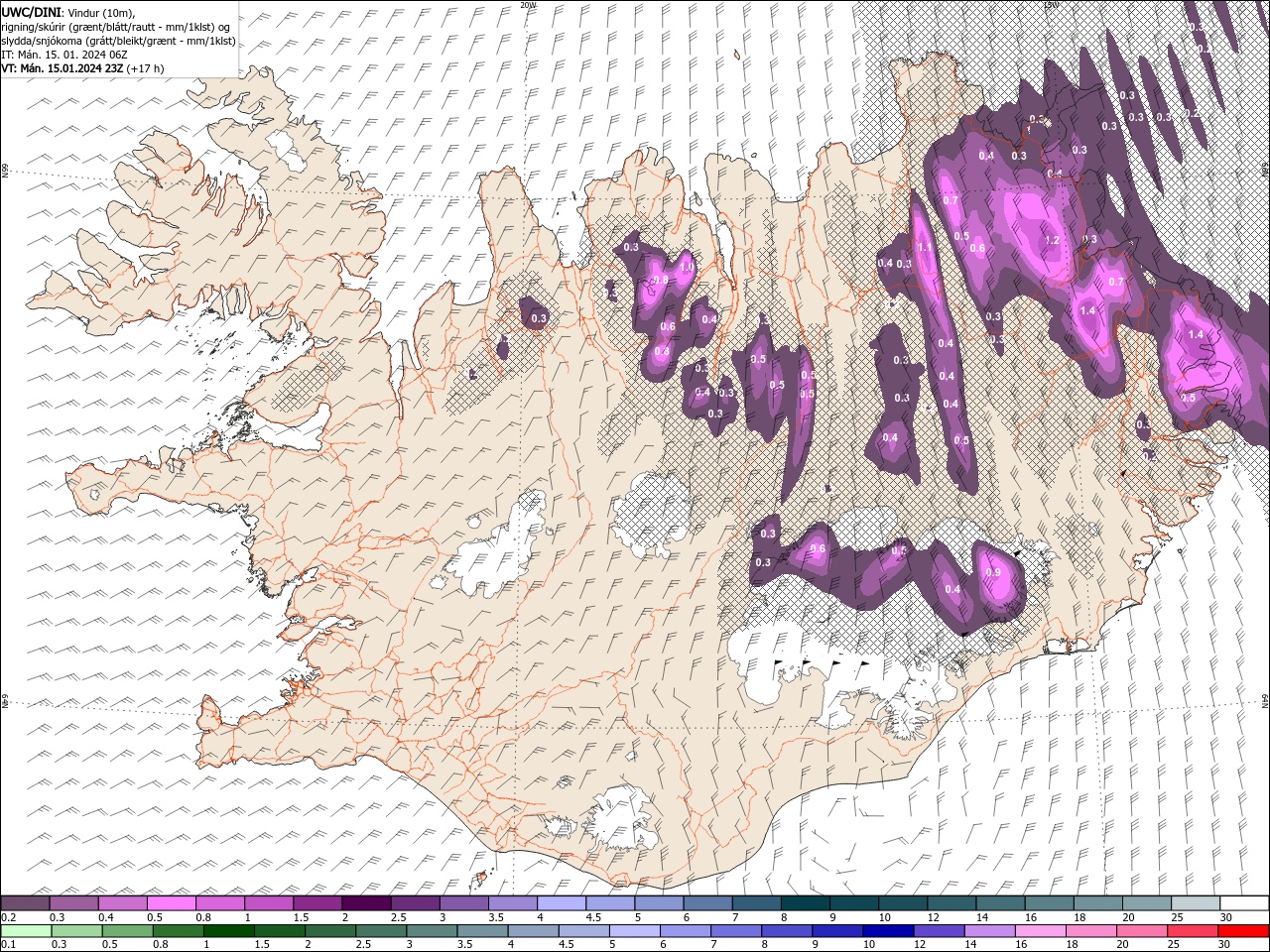Select the dark teal 9 snow legend swatch
Image resolution: width=1270 pixels, height=952 pixels.
click(853, 903)
